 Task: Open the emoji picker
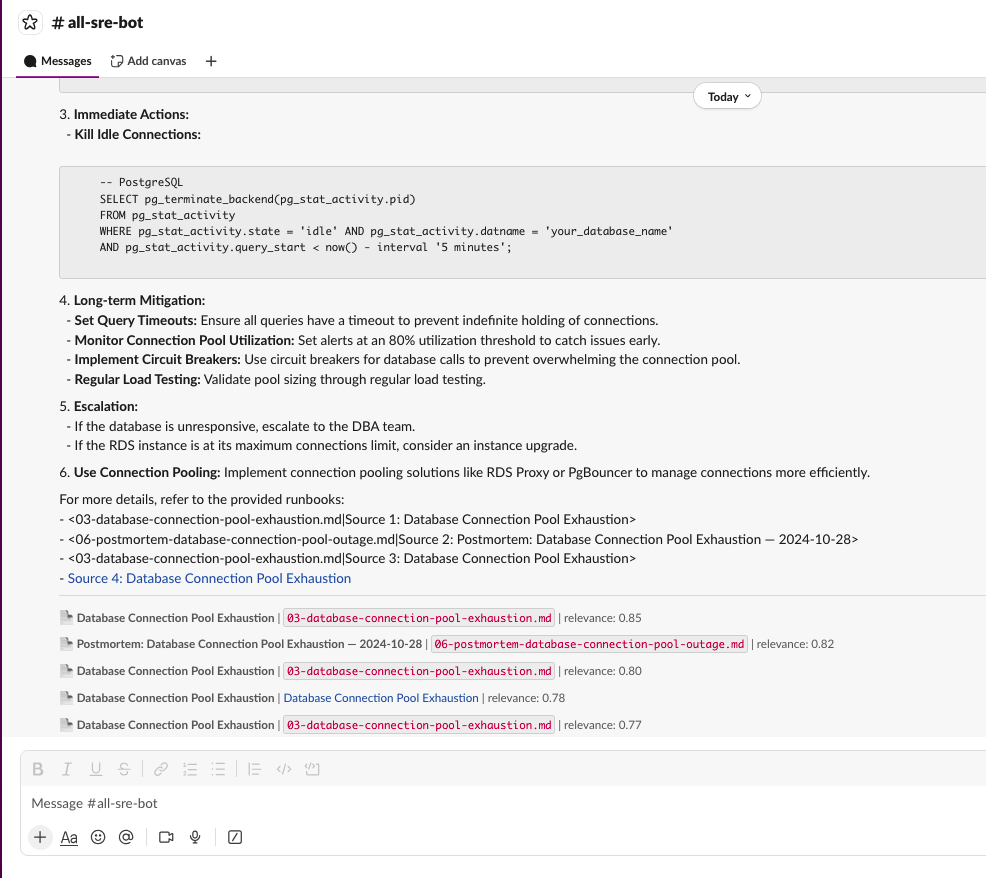pyautogui.click(x=98, y=837)
